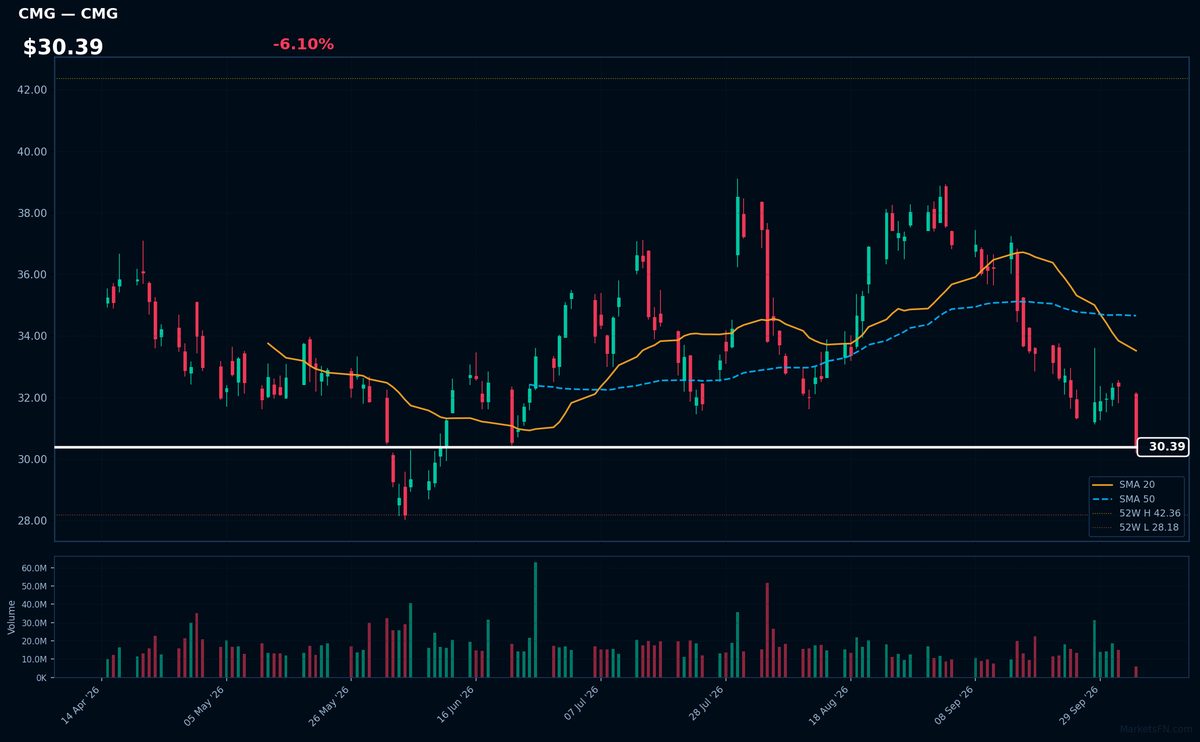Click the tallest green volume bar above 60M
The image size is (1200, 742).
[535, 620]
